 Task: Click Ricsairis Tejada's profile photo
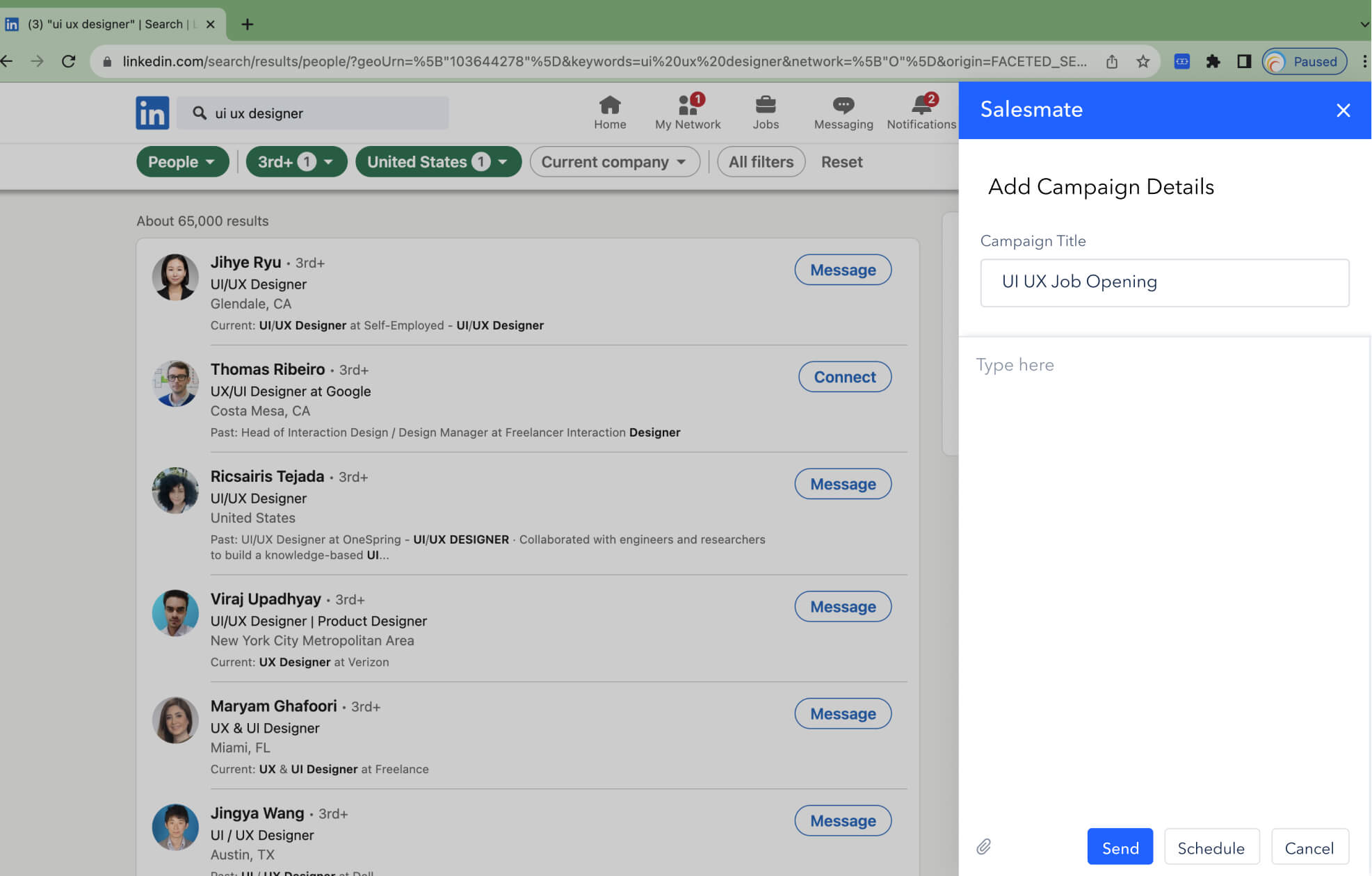point(175,491)
